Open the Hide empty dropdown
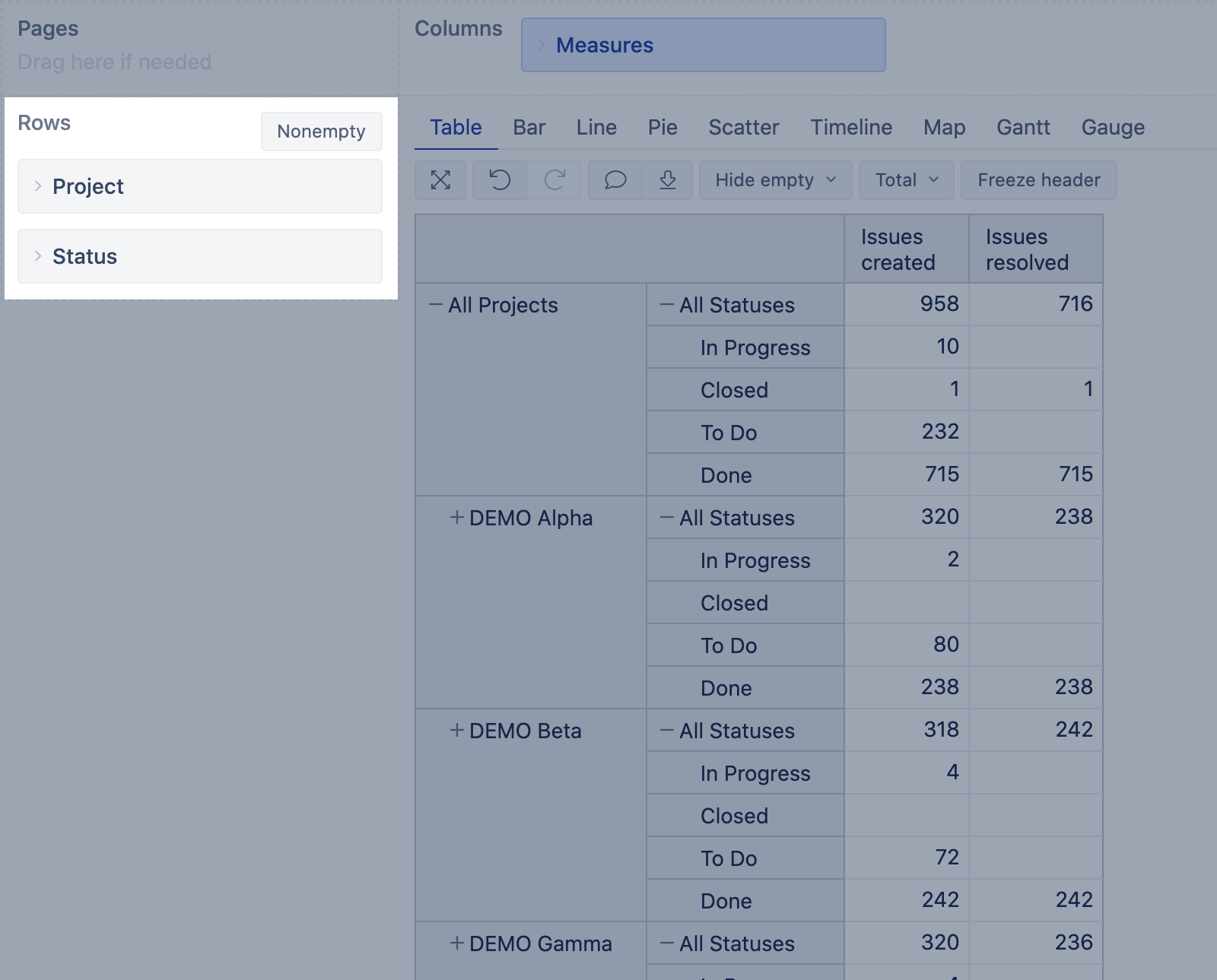 [x=774, y=180]
